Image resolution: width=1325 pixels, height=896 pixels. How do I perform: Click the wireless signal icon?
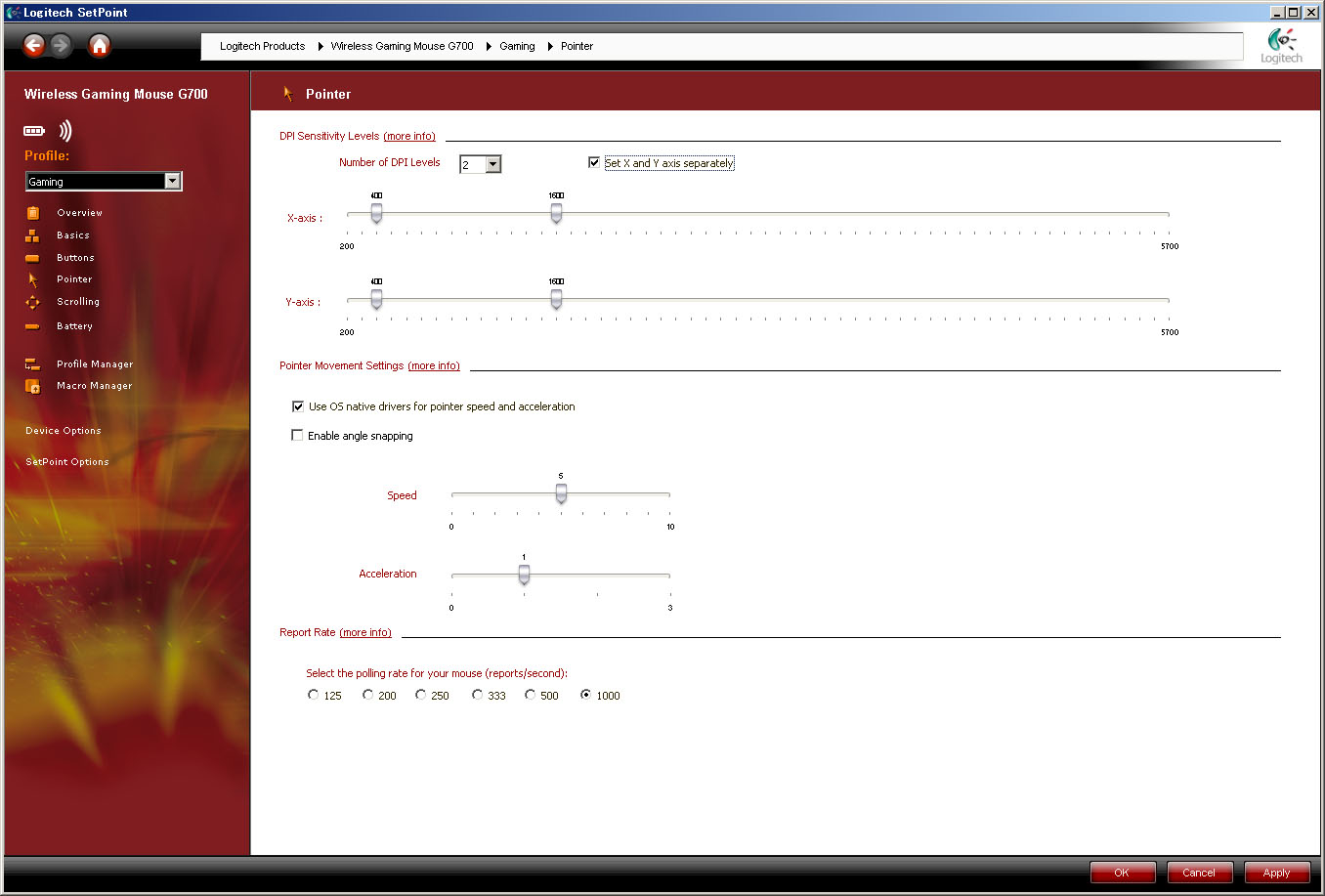[65, 131]
